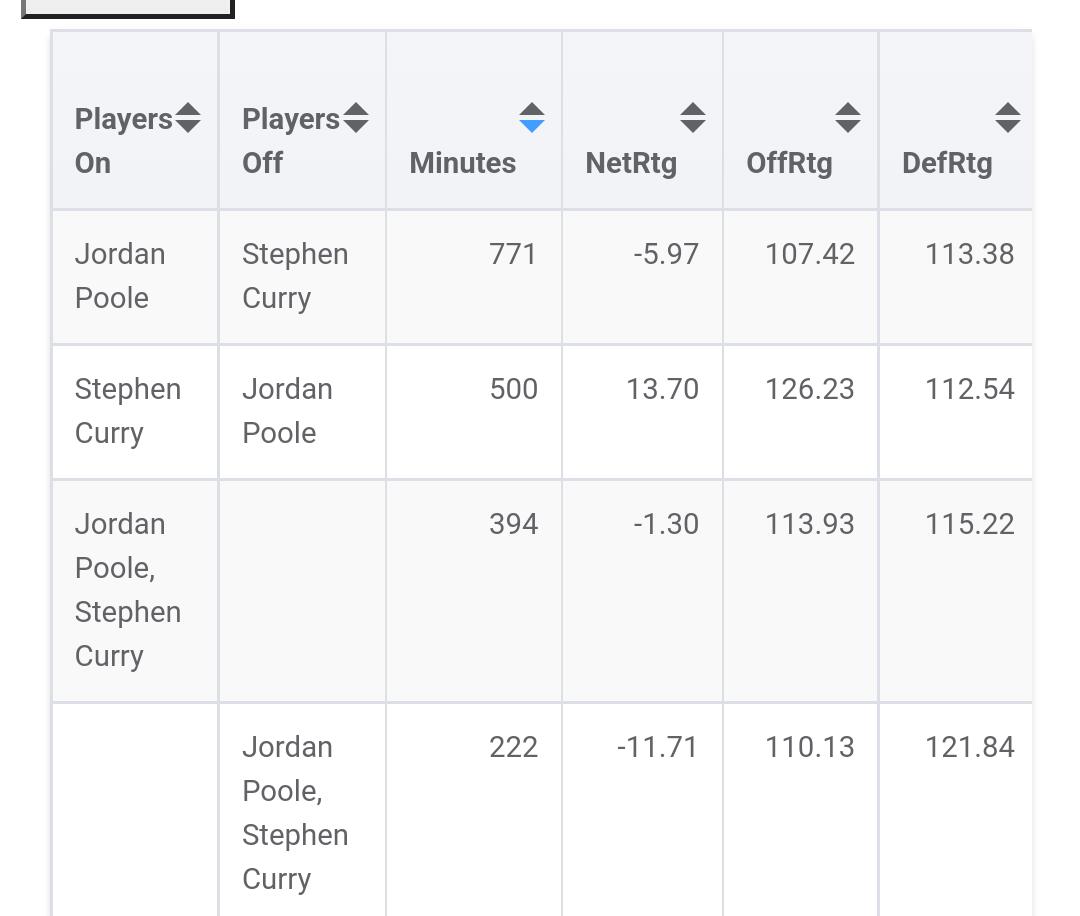
Task: Sort table by NetRtg arrows
Action: coord(692,118)
